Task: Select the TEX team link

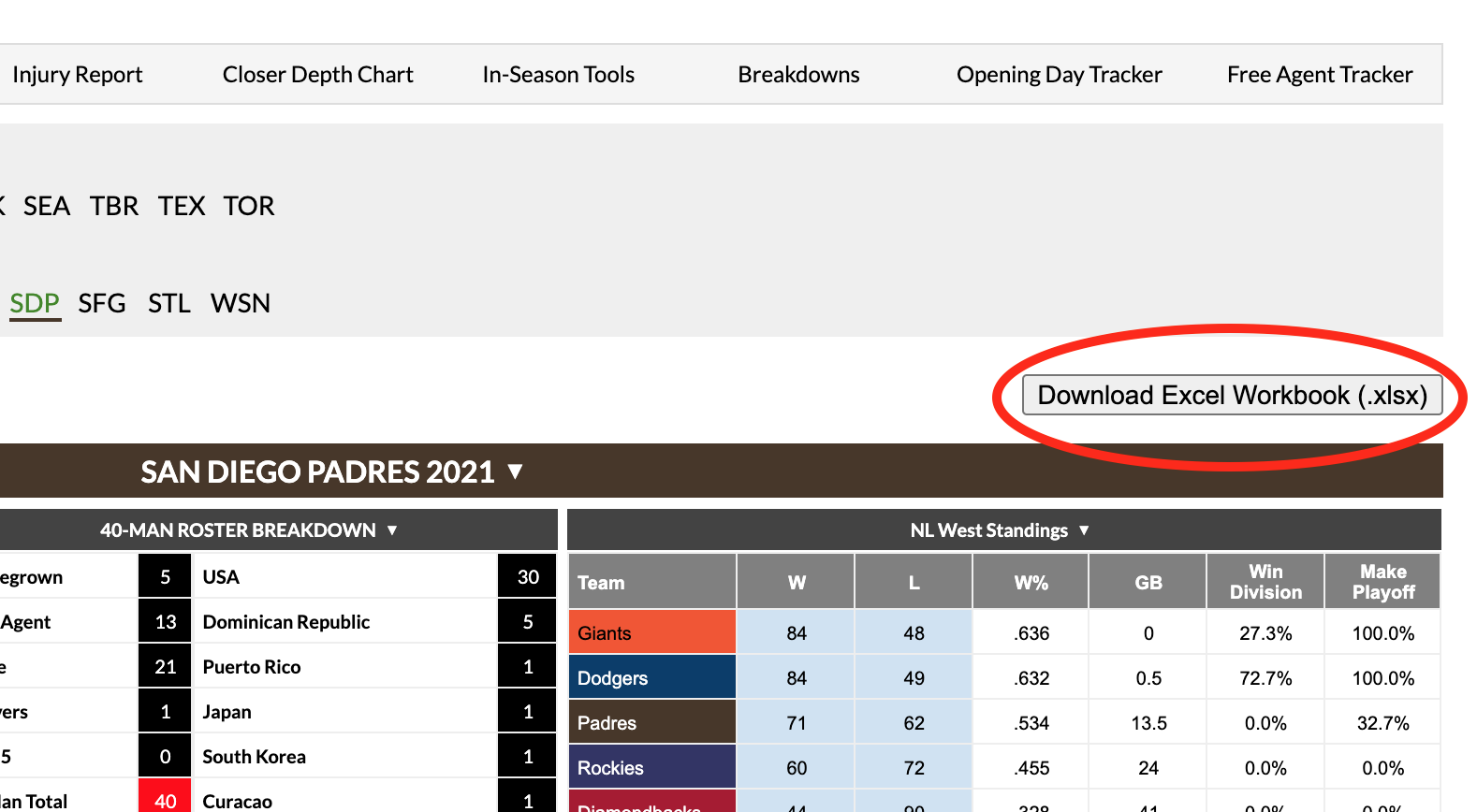Action: [182, 206]
